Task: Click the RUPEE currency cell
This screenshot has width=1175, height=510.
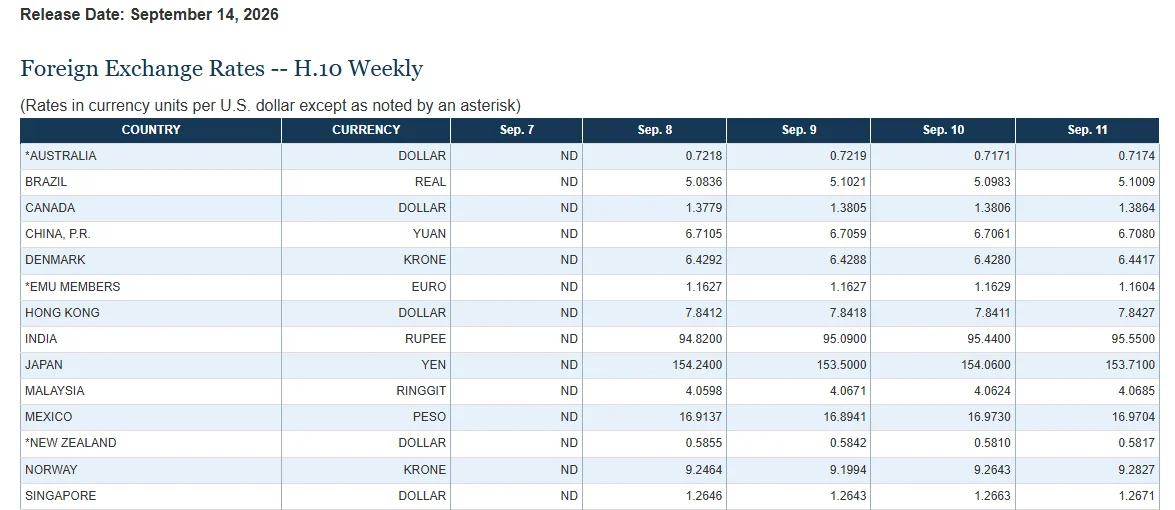Action: click(x=366, y=339)
